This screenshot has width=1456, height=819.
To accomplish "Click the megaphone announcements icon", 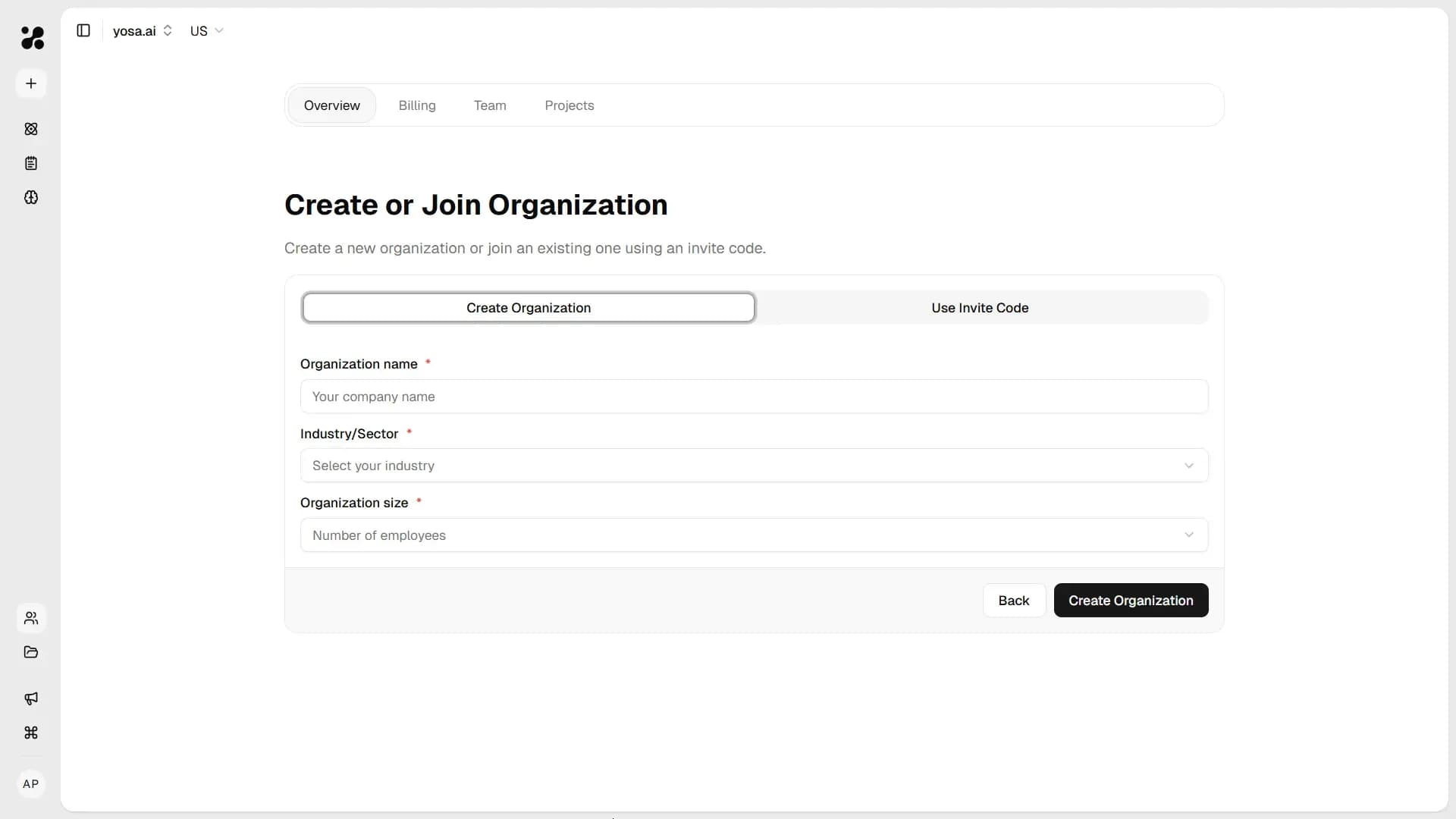I will tap(31, 698).
